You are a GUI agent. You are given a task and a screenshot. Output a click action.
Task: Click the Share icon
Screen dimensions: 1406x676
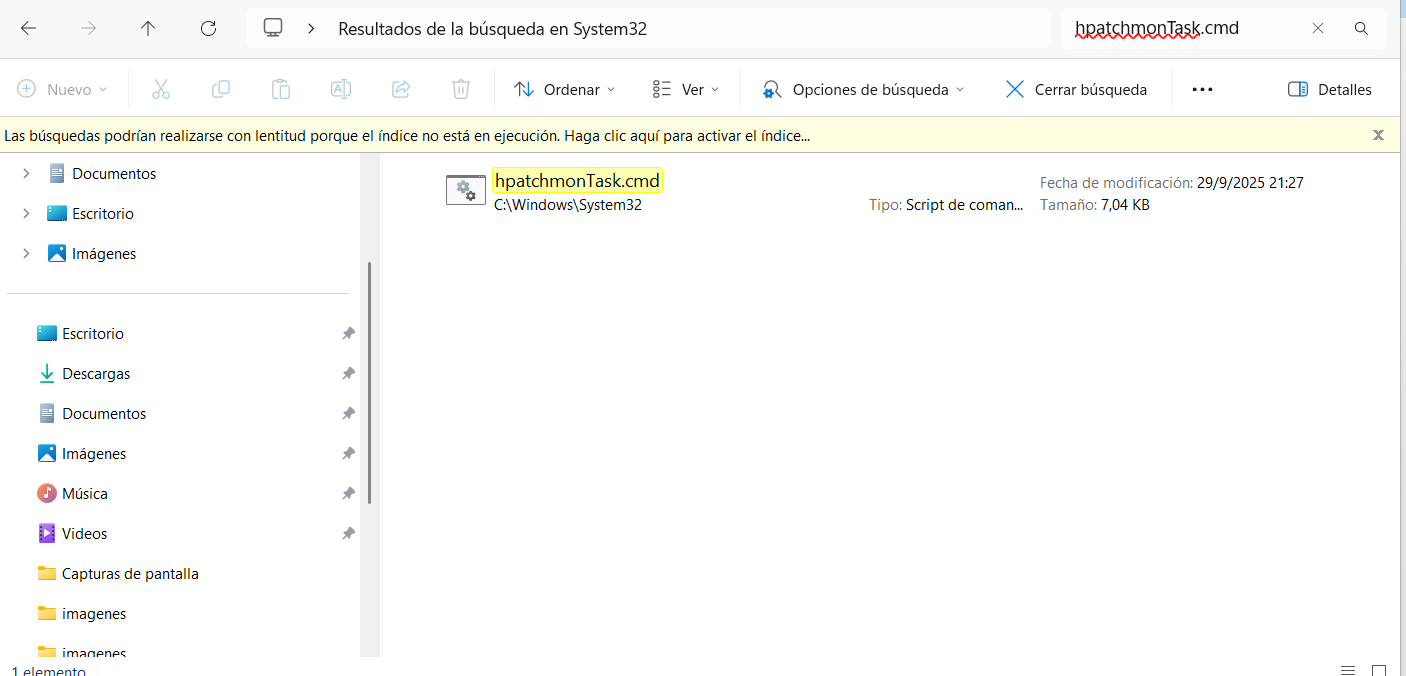pyautogui.click(x=401, y=89)
